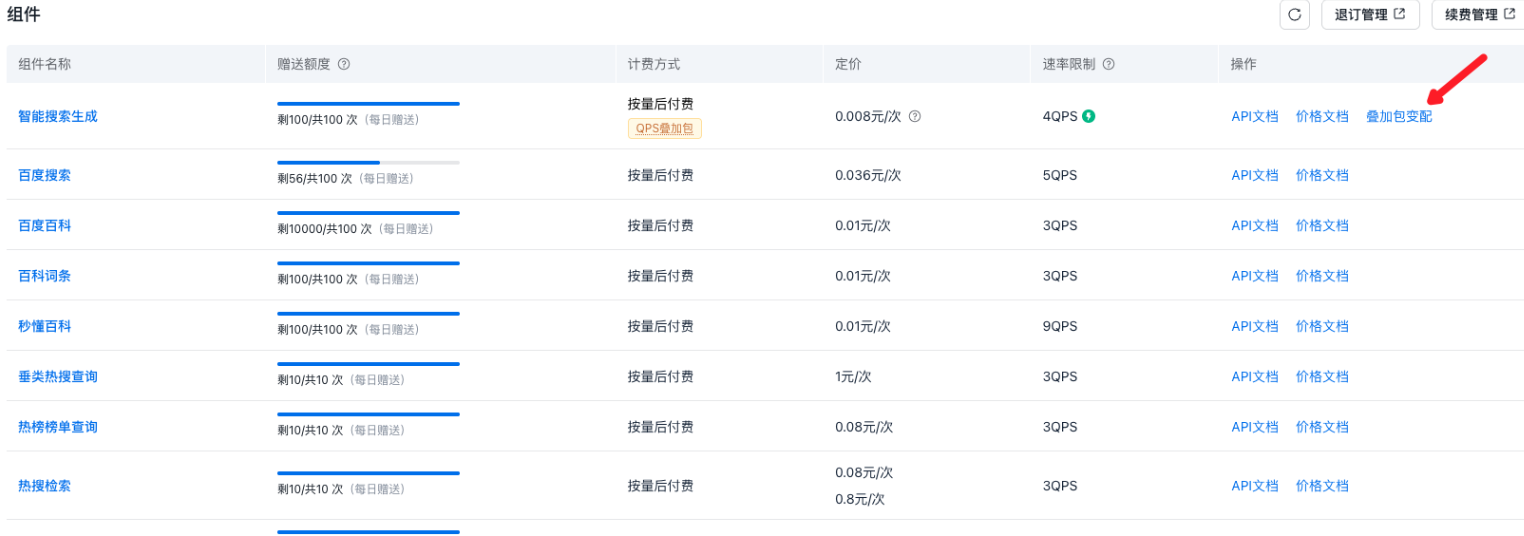Click the 百度搜索 quota progress bar
This screenshot has width=1524, height=536.
click(368, 162)
